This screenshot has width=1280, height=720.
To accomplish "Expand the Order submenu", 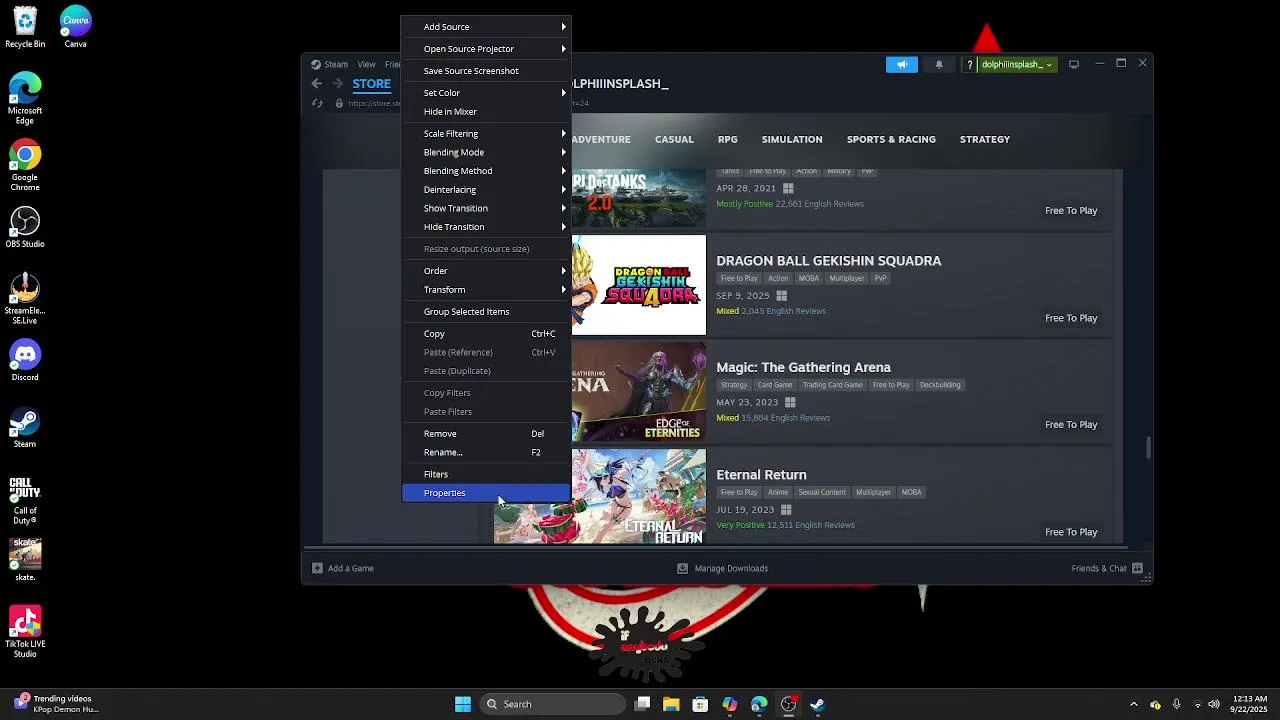I will point(485,271).
